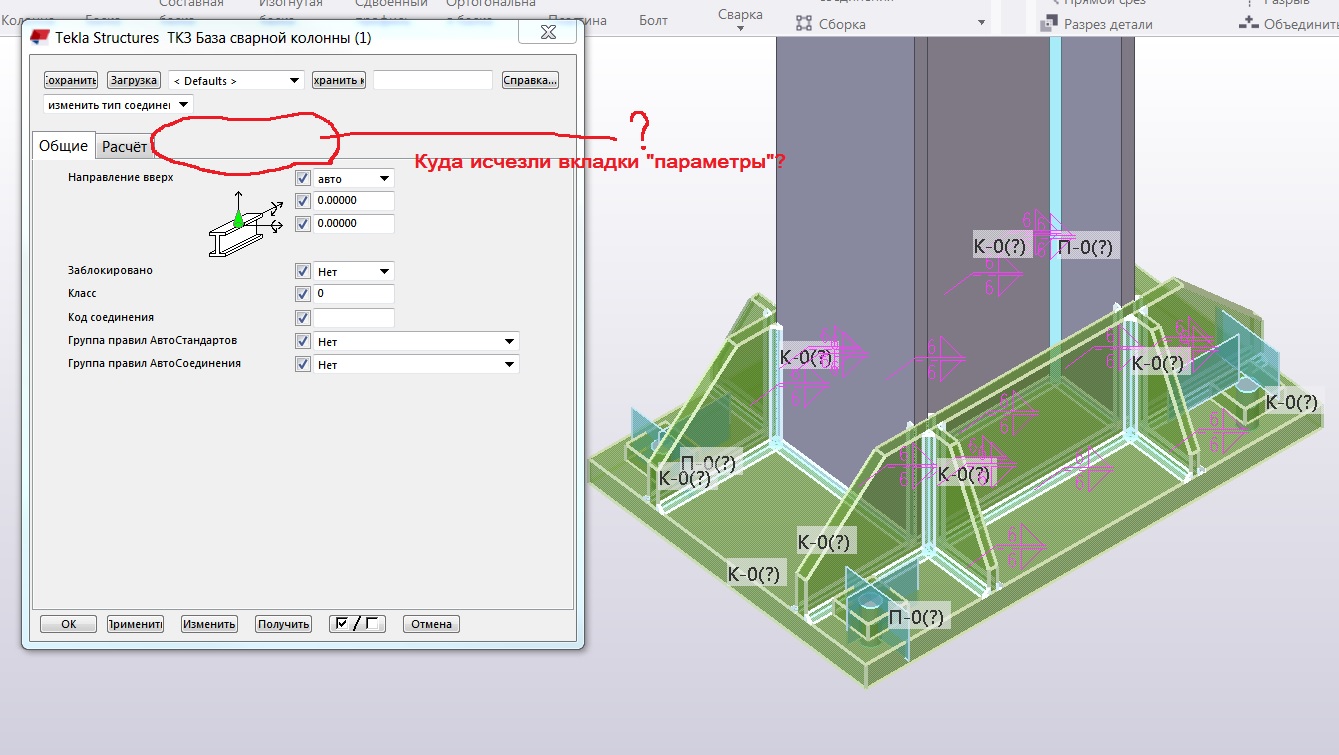The image size is (1339, 755).
Task: Expand the Группа правил АвтоСтандартов dropdown
Action: (x=416, y=341)
